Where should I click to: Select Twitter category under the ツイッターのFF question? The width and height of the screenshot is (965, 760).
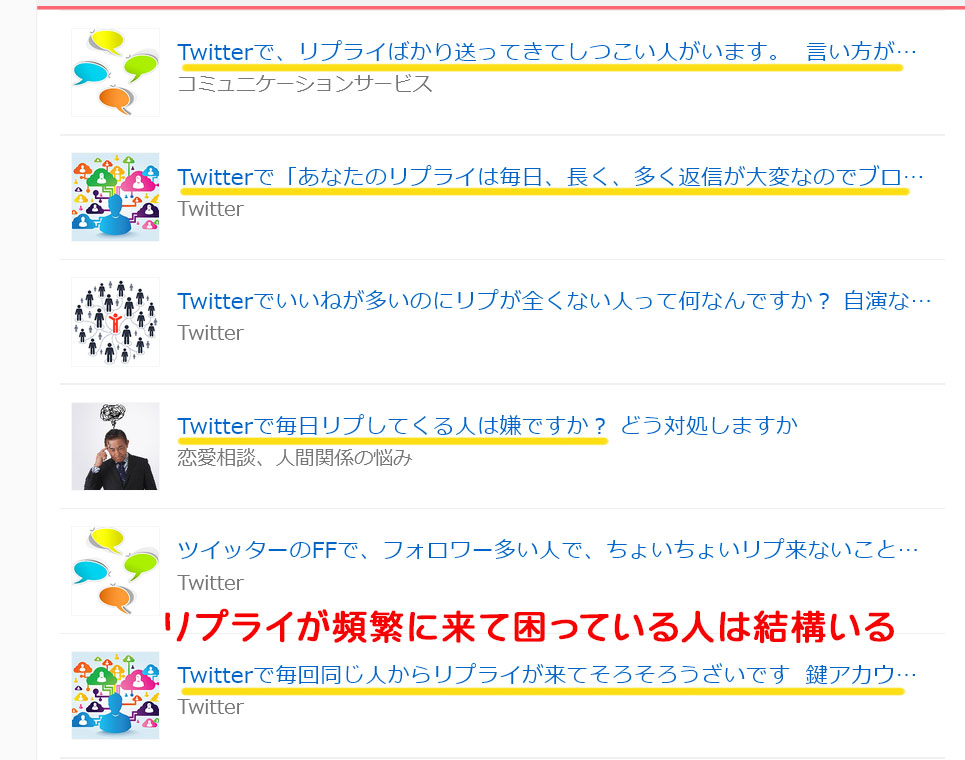(x=210, y=583)
